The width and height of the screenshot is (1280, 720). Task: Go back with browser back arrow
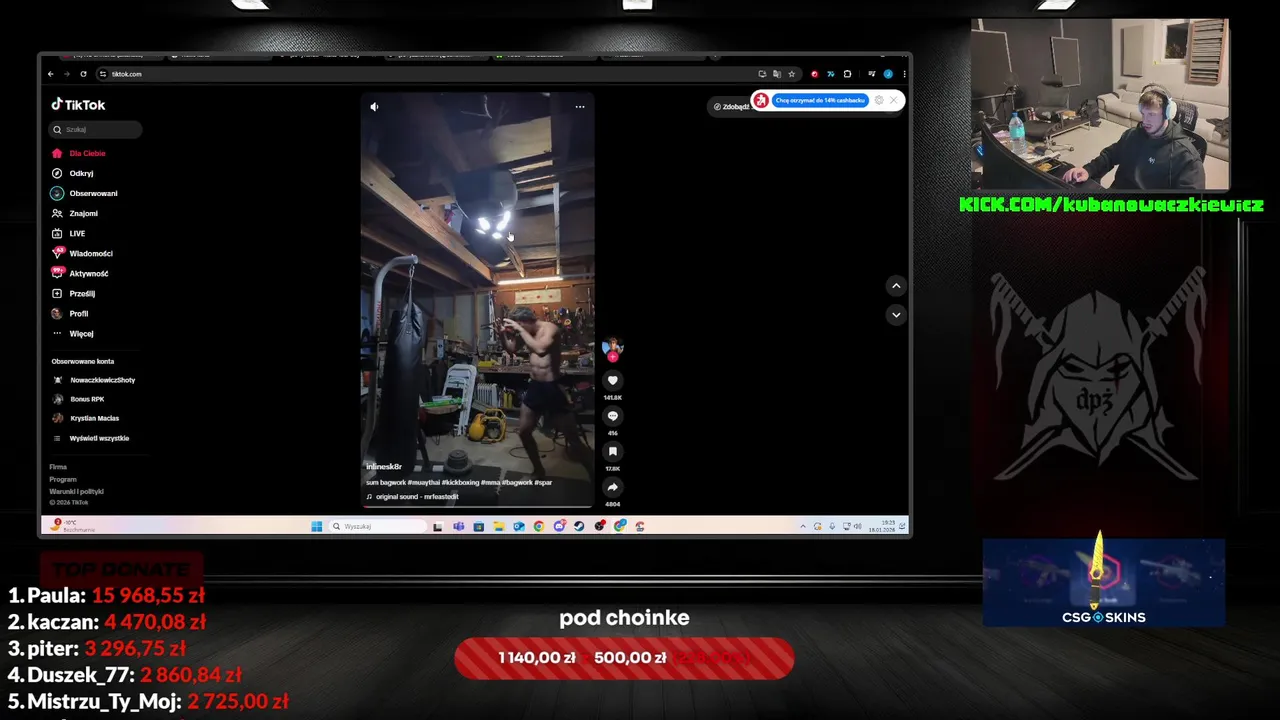50,74
